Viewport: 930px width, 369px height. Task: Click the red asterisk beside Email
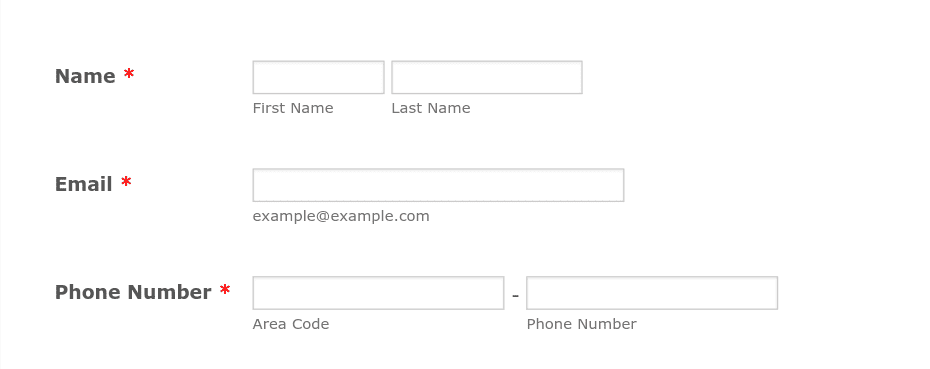[x=126, y=182]
